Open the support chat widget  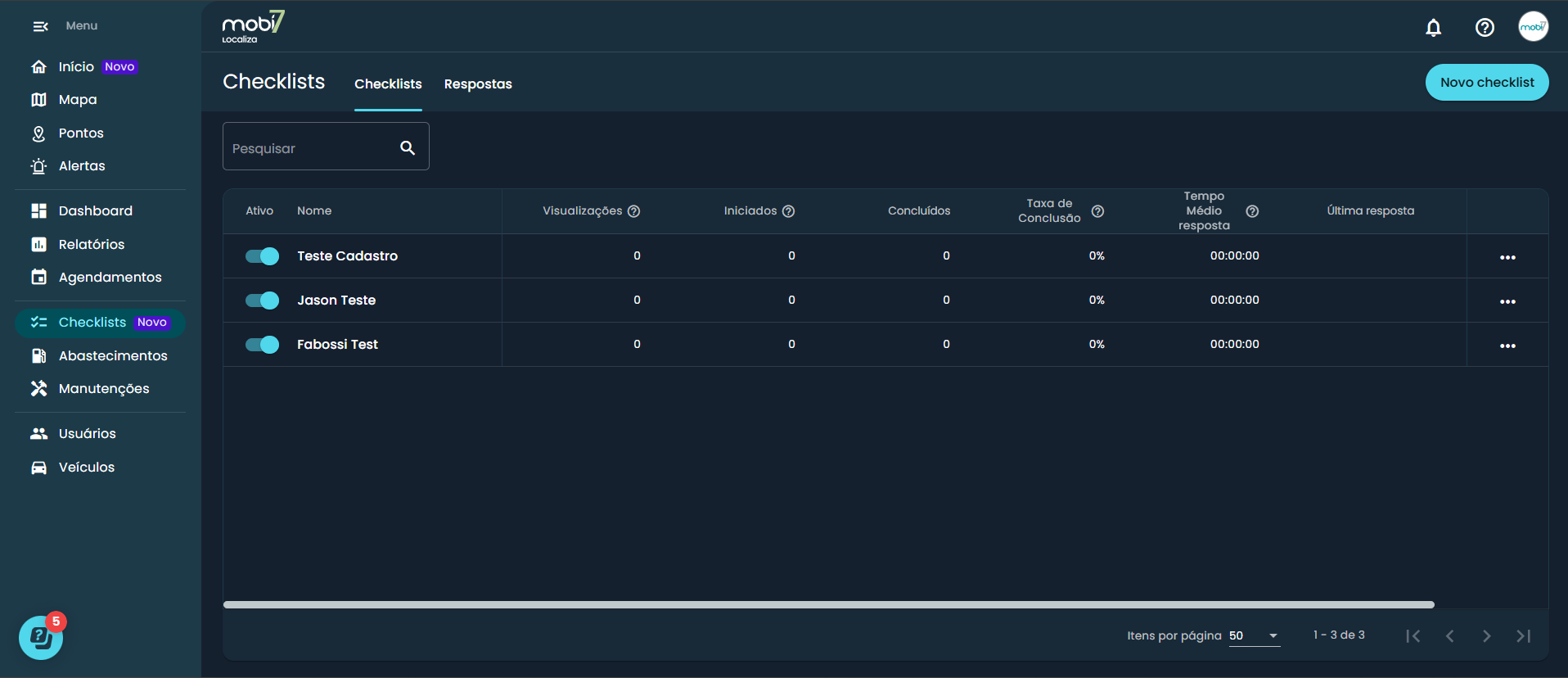pyautogui.click(x=41, y=637)
